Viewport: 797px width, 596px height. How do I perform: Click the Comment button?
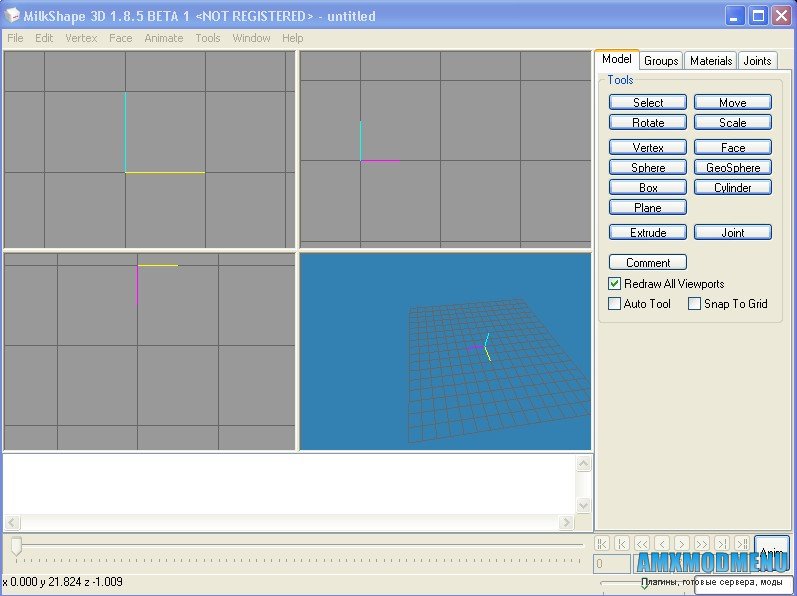(648, 262)
